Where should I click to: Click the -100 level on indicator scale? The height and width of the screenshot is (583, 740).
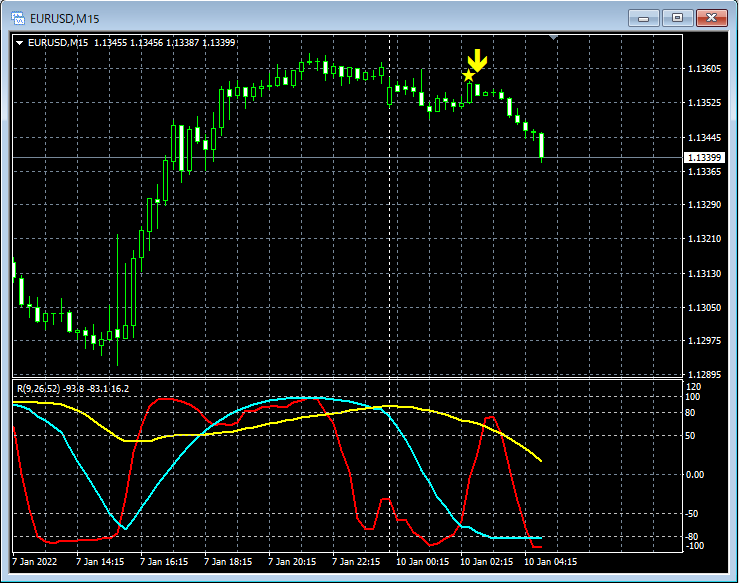(x=697, y=545)
